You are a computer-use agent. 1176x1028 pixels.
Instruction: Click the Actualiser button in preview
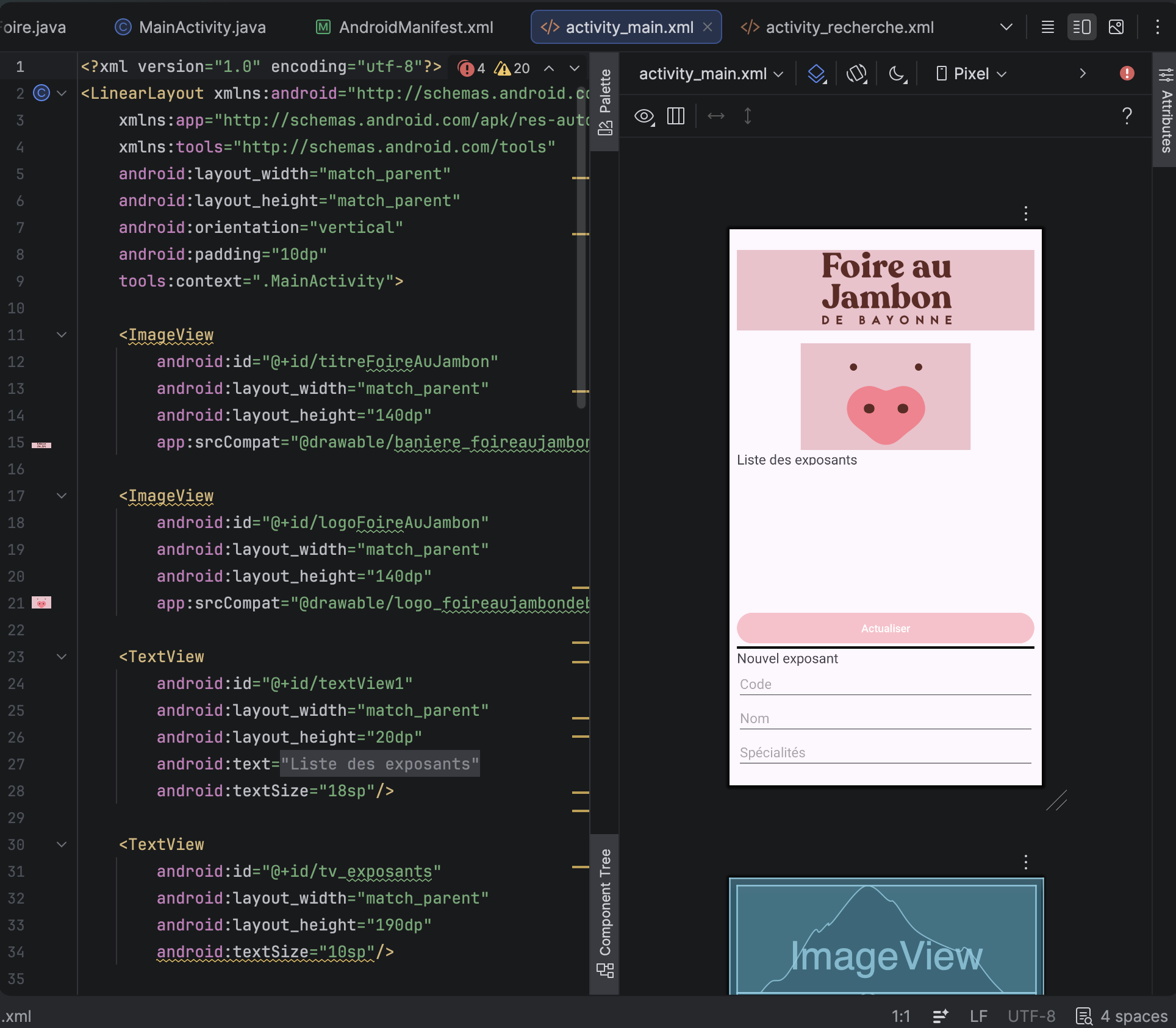coord(885,628)
